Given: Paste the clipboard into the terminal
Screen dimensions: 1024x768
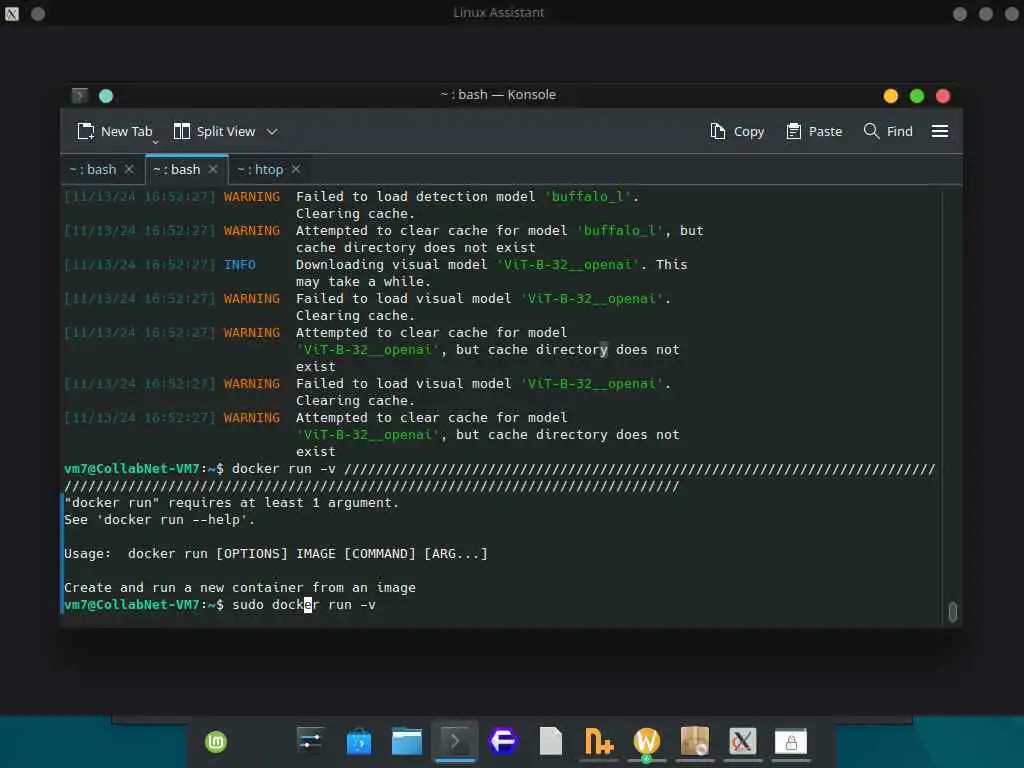Looking at the screenshot, I should coord(814,131).
